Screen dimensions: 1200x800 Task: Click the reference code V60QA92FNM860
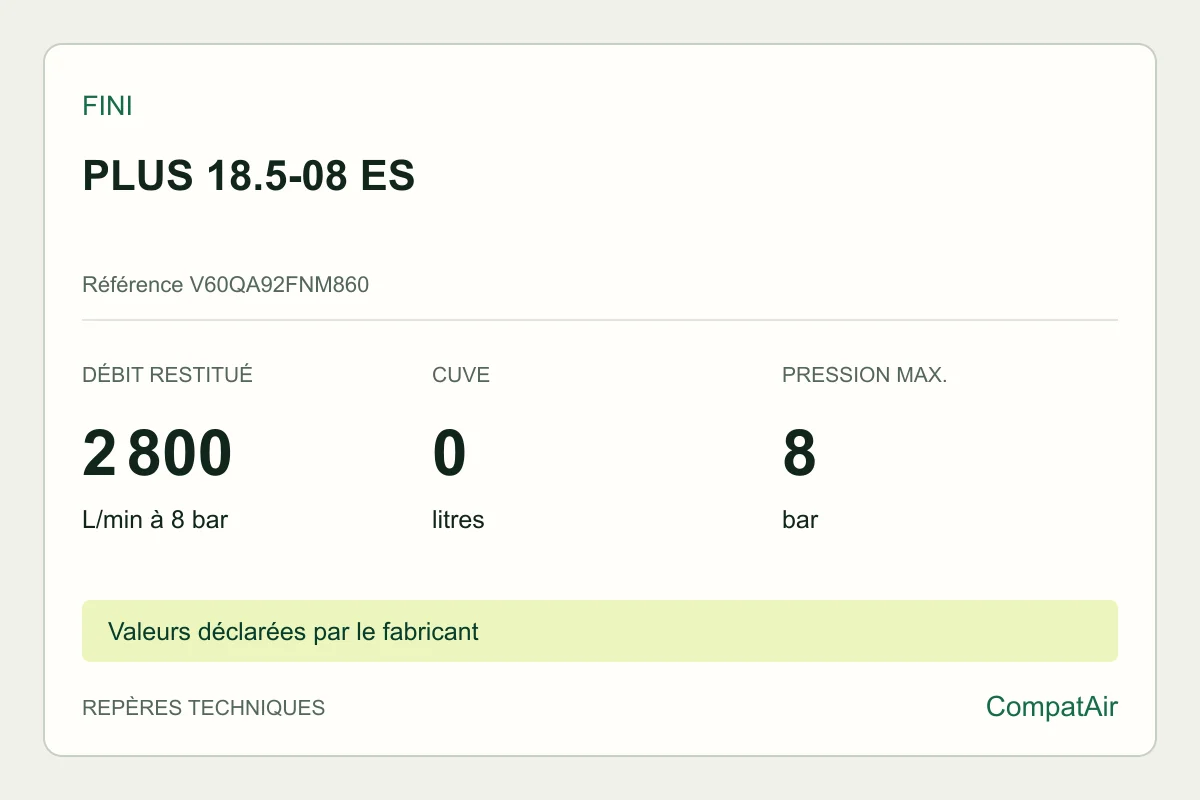[279, 285]
